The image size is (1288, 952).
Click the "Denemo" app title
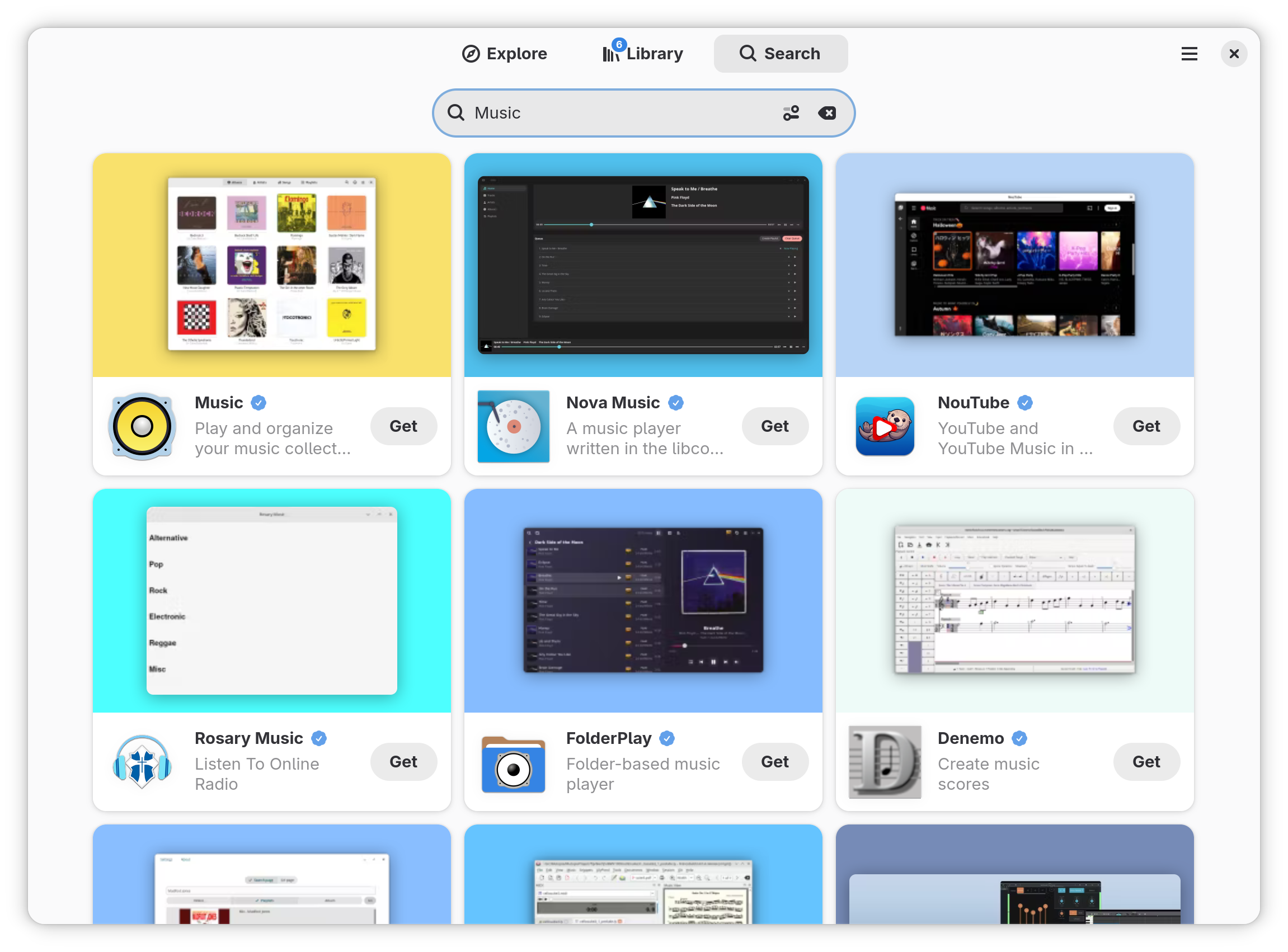[x=970, y=738]
